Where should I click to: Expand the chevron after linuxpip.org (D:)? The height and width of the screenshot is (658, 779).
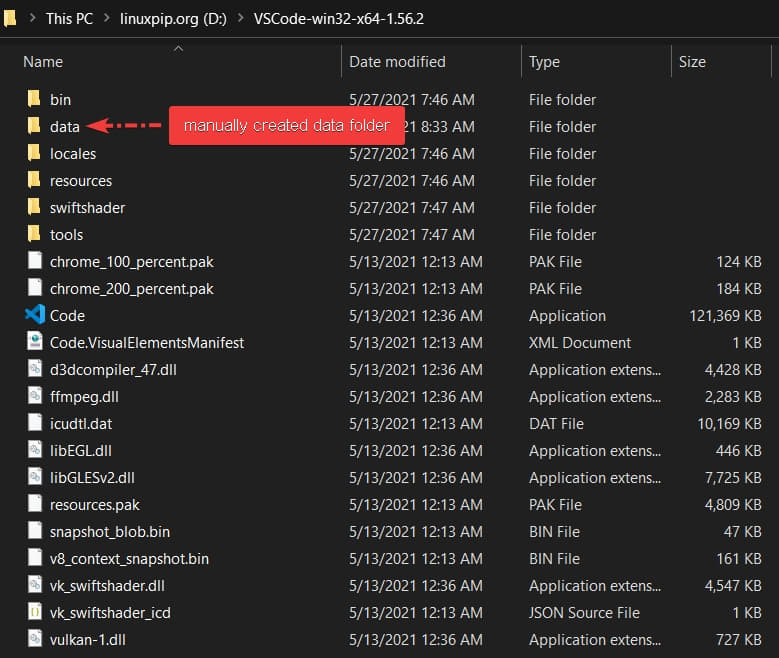[240, 18]
